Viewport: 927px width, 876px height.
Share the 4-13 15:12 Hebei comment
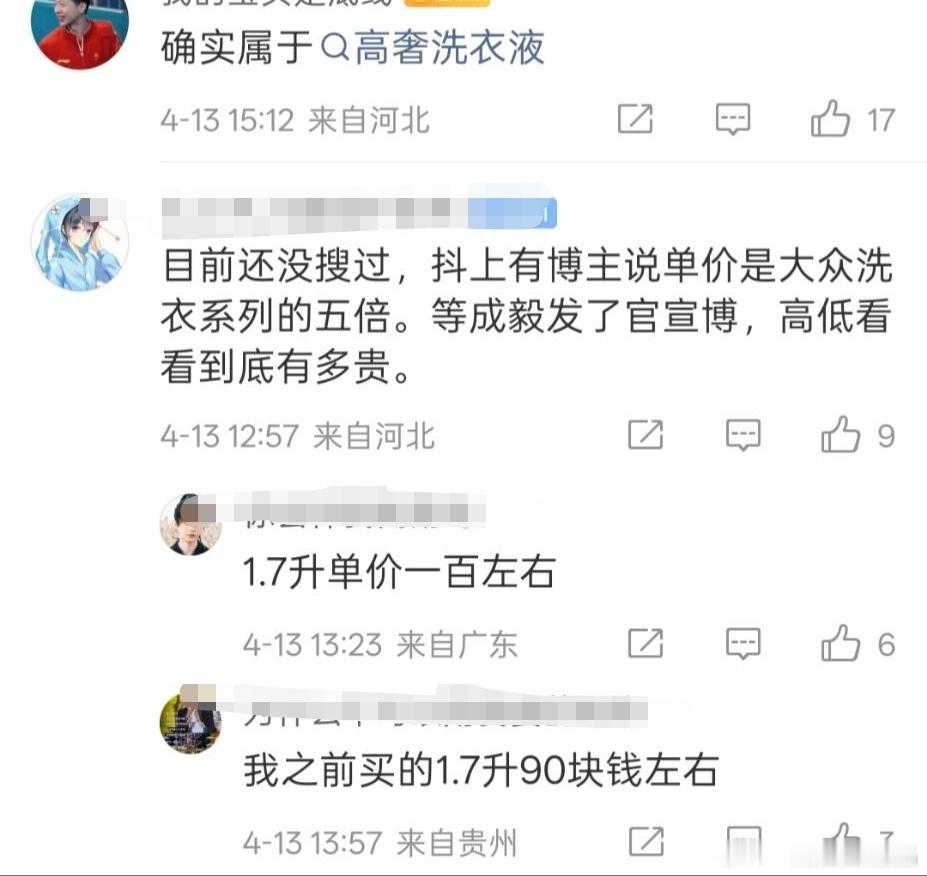pyautogui.click(x=635, y=119)
